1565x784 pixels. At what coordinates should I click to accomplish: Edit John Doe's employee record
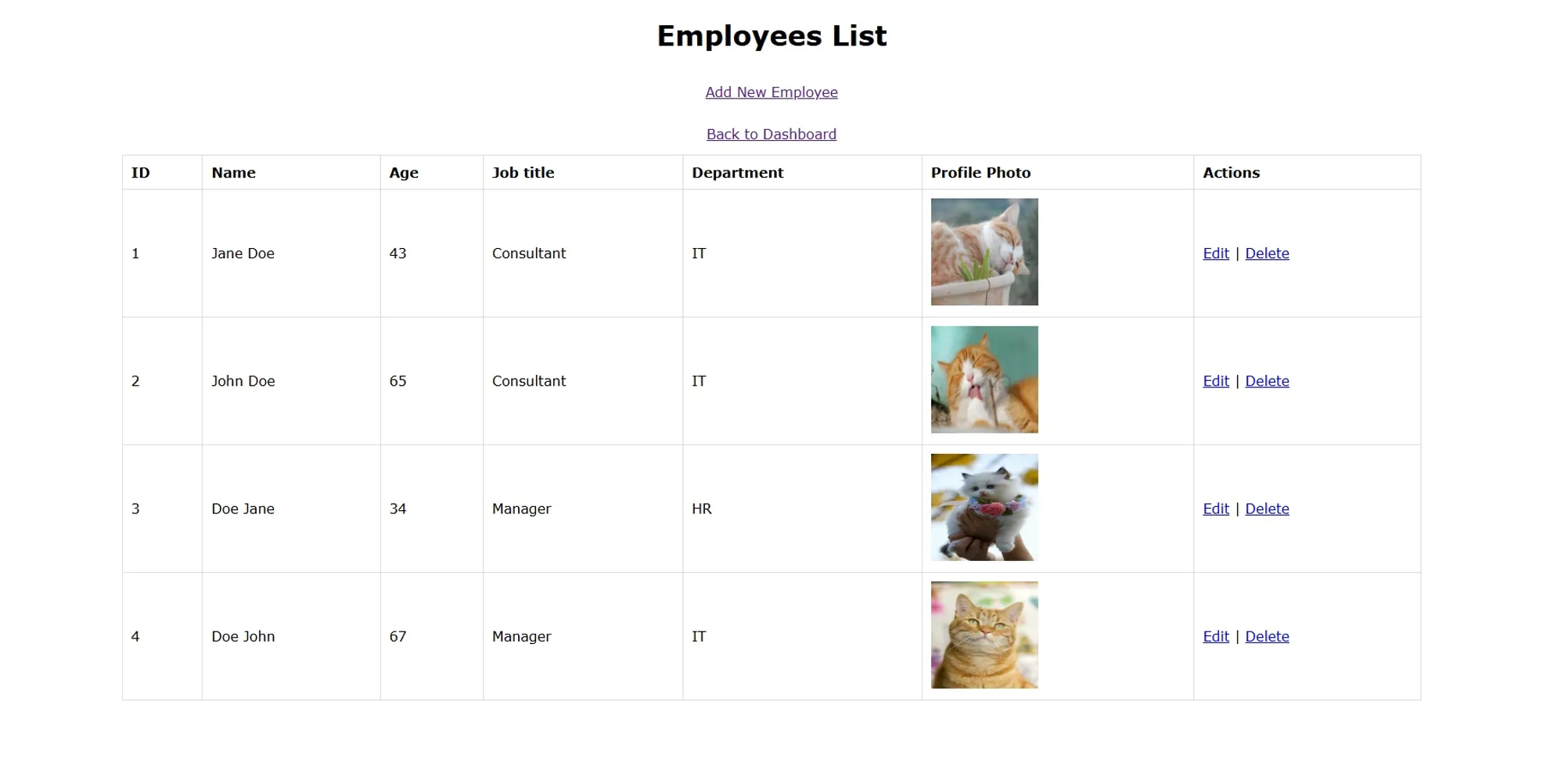(1215, 381)
